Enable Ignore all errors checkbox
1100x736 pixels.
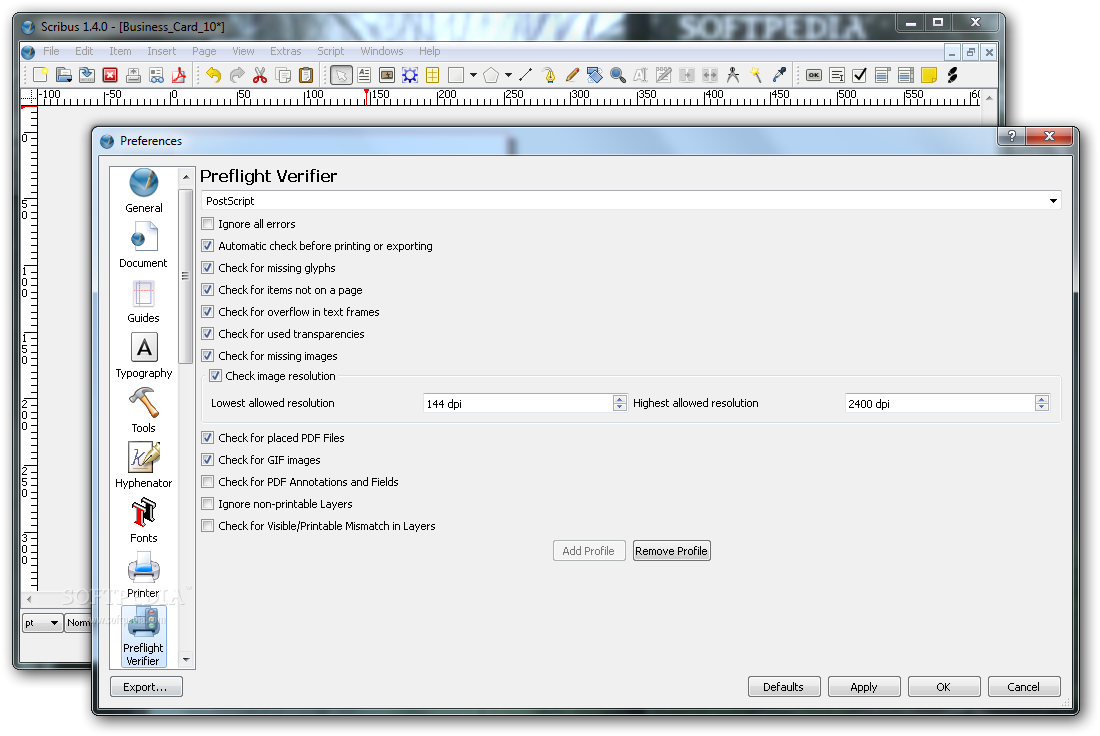point(208,224)
